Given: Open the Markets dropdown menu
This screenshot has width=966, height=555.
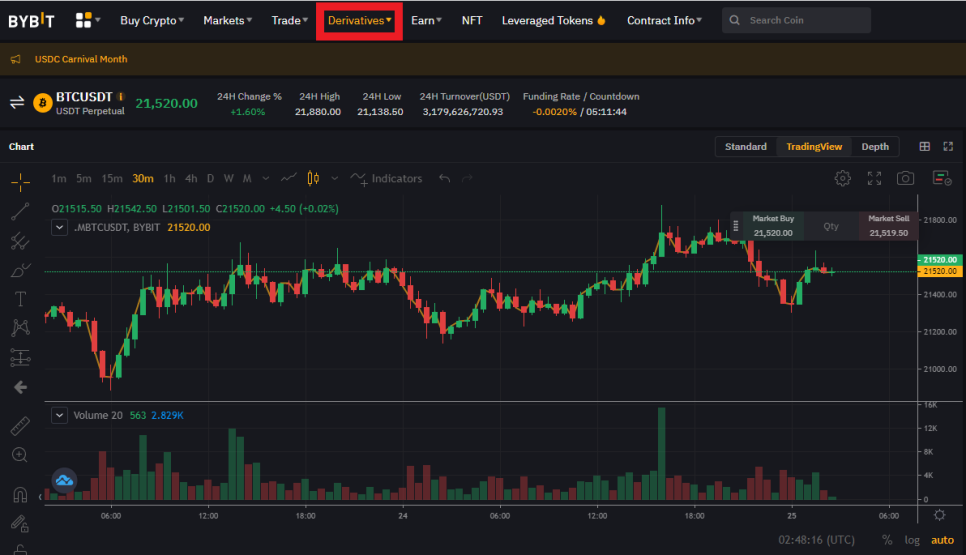Looking at the screenshot, I should [x=227, y=20].
